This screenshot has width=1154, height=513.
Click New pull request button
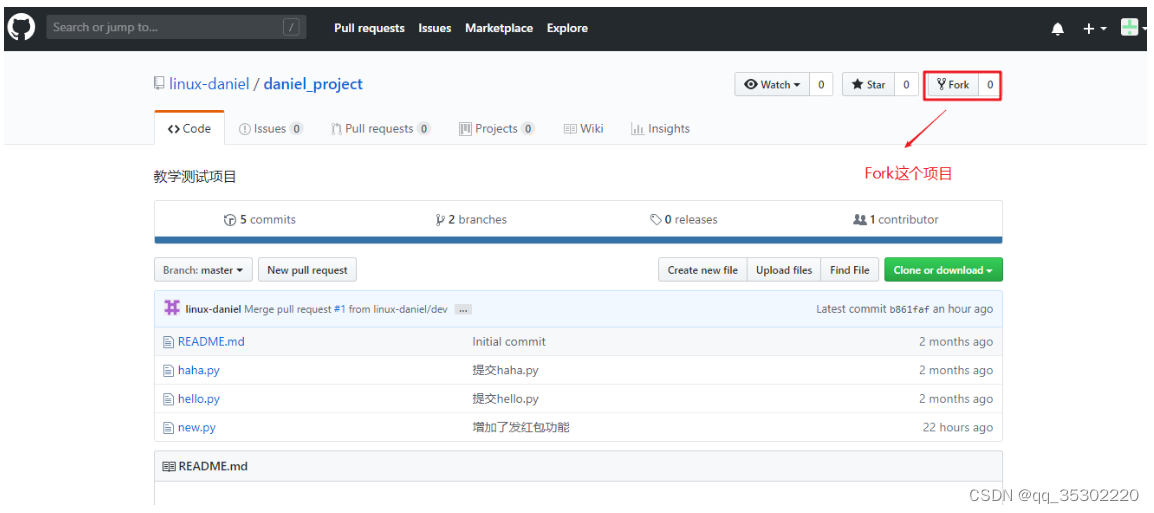point(307,270)
